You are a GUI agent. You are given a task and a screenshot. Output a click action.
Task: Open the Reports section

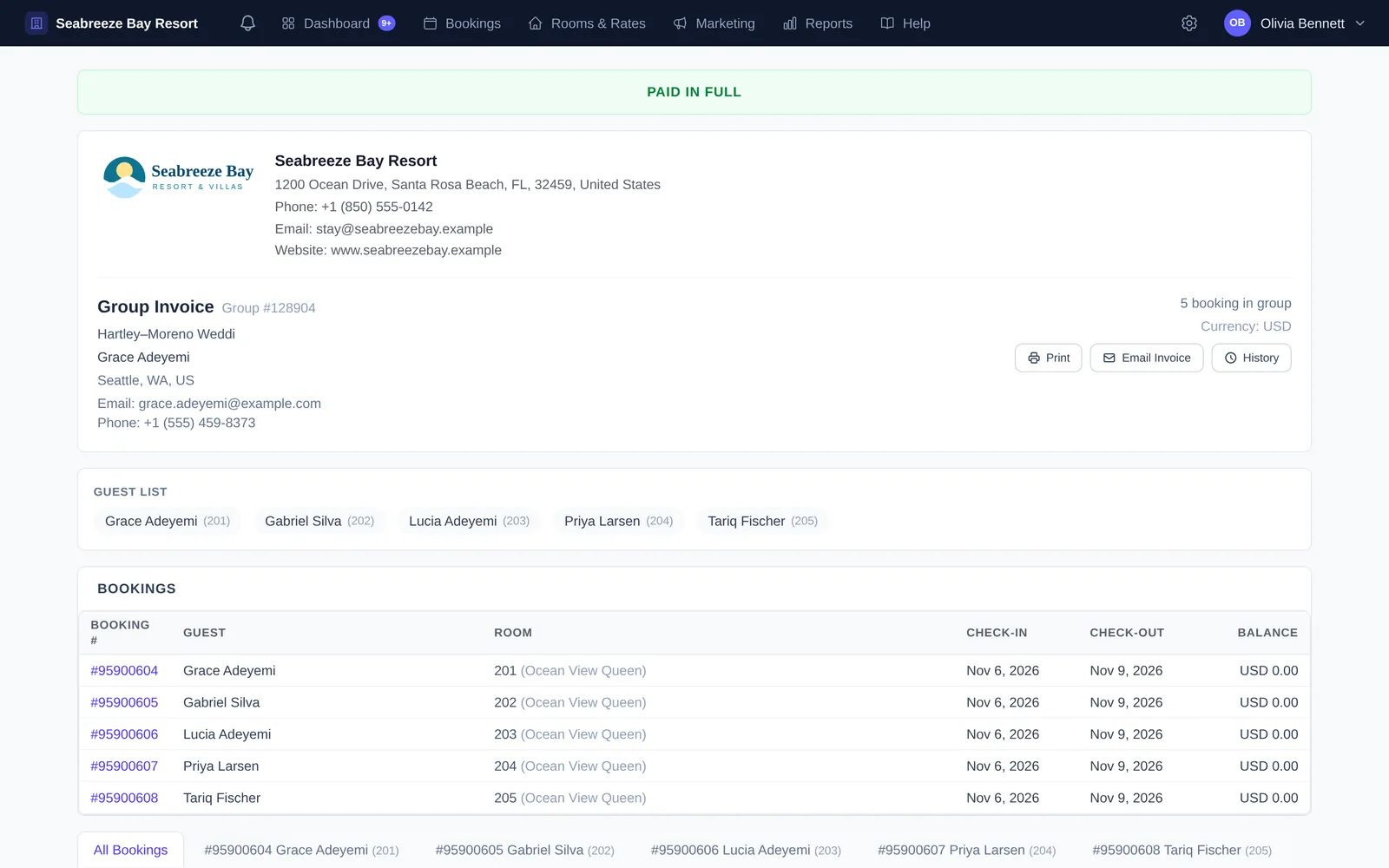click(818, 23)
